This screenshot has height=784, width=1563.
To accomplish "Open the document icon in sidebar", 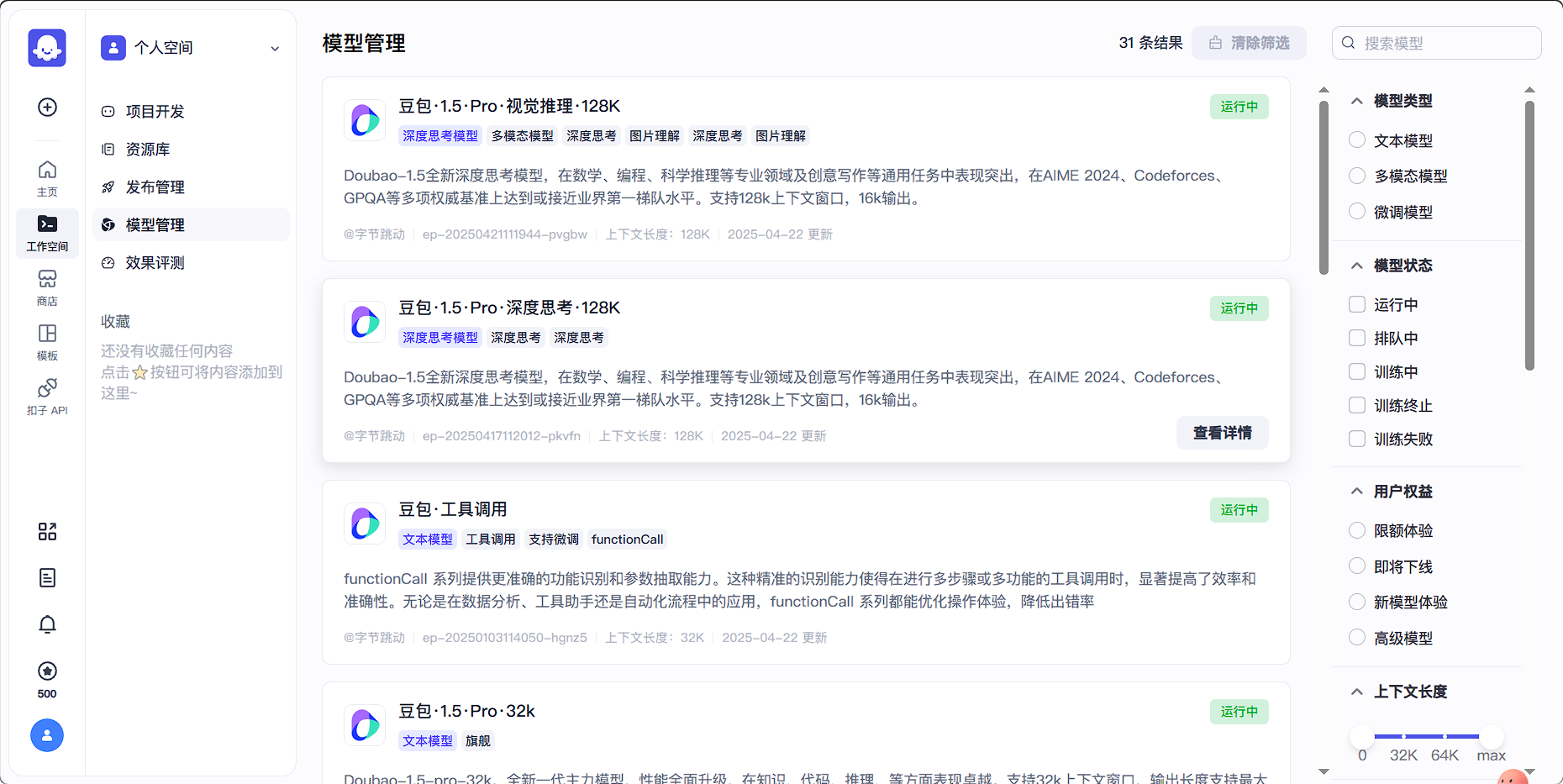I will pyautogui.click(x=47, y=577).
